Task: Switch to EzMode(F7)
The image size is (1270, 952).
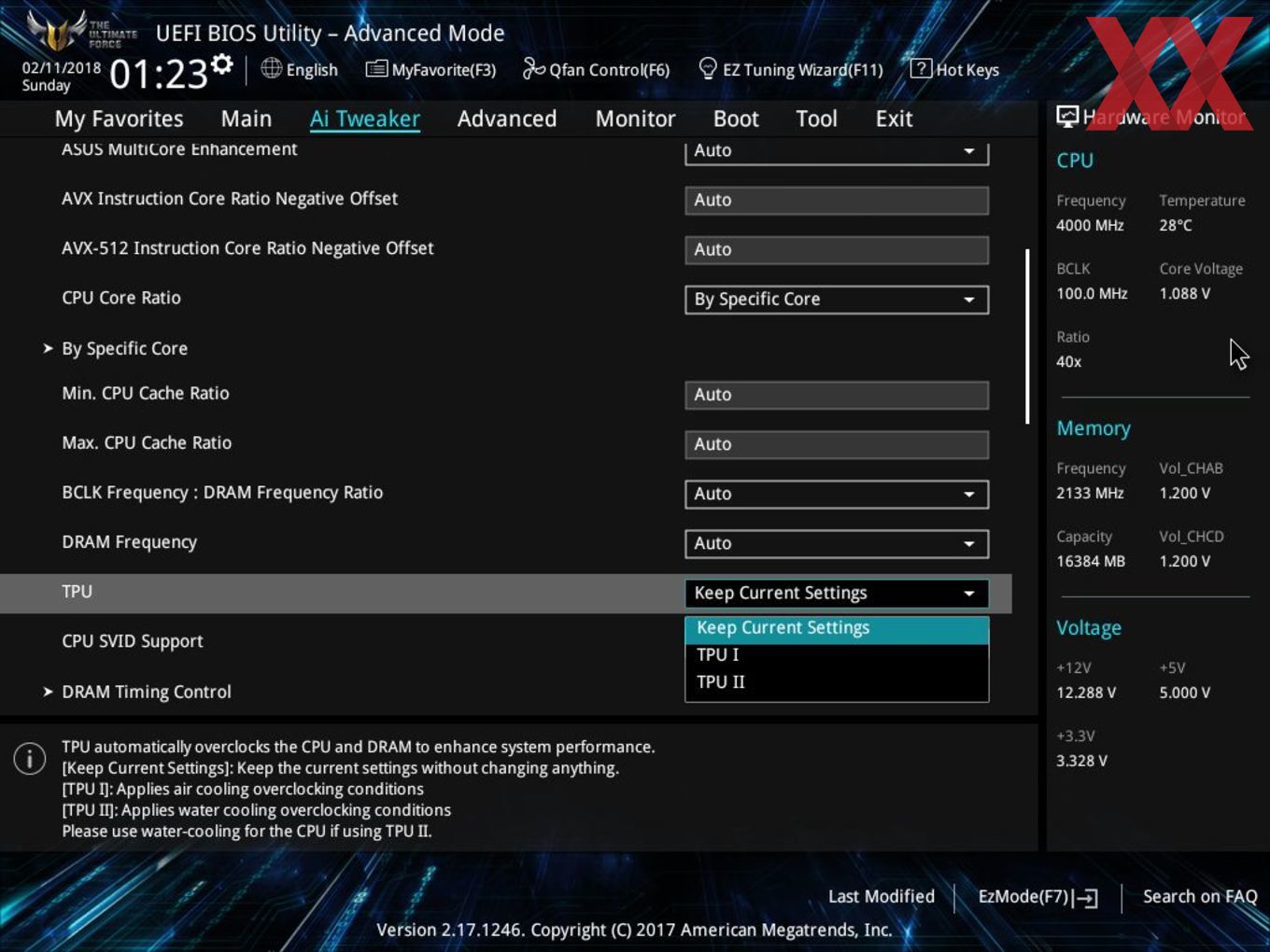Action: pyautogui.click(x=1037, y=897)
